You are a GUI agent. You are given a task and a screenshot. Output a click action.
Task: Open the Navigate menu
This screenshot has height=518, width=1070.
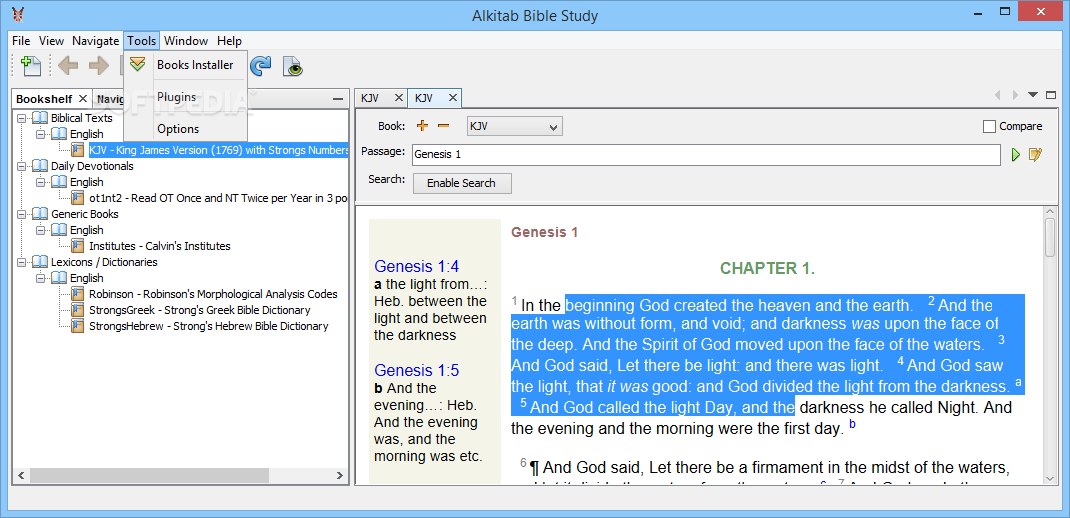point(96,41)
